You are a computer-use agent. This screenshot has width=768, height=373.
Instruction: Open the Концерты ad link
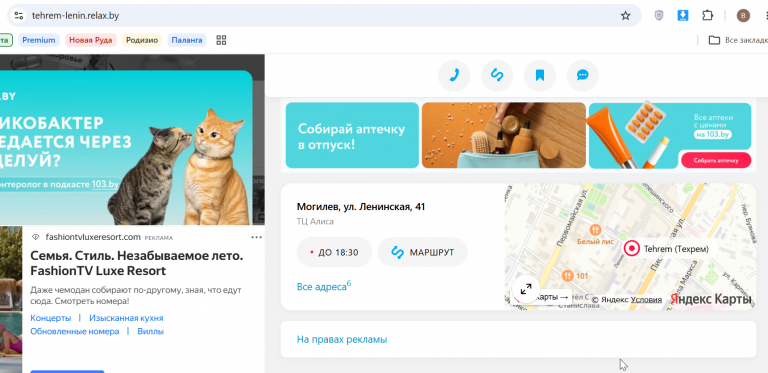tap(50, 318)
